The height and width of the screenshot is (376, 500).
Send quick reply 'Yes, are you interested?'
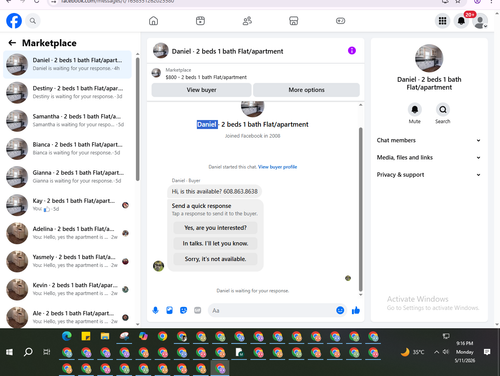[x=215, y=228]
